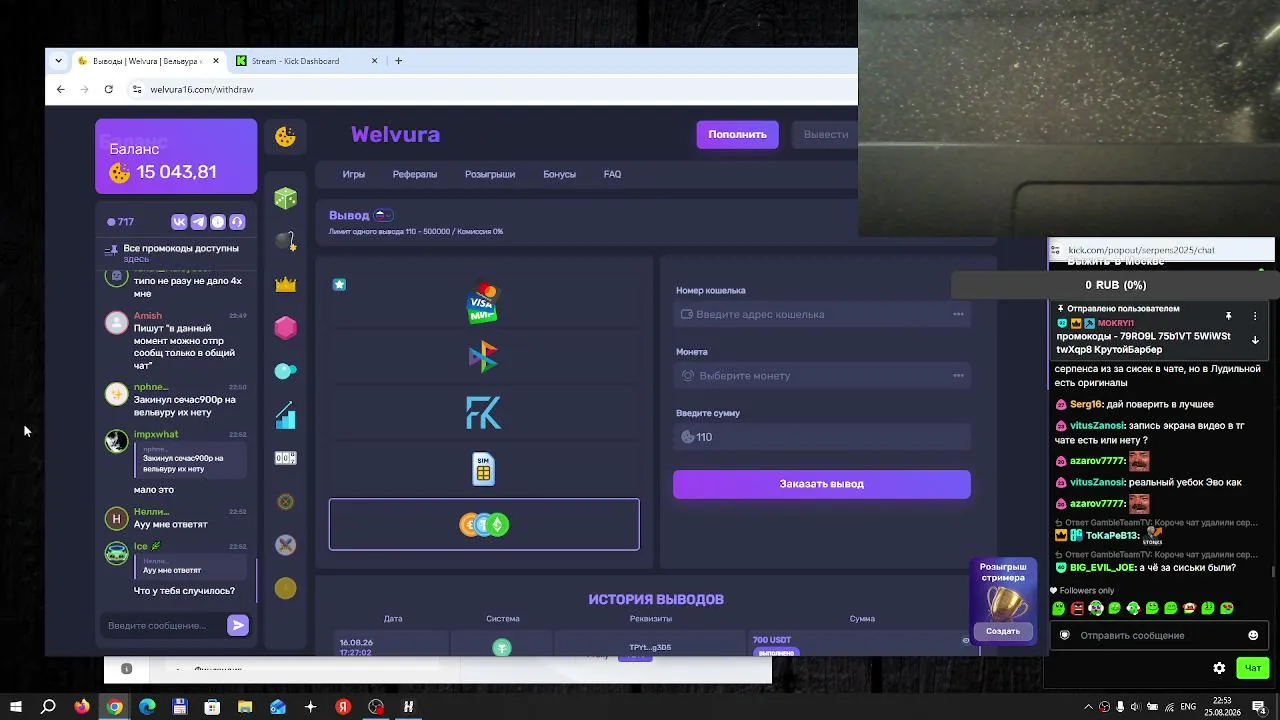
Task: Switch to Stream - Kick Dashboard tab
Action: pos(308,61)
